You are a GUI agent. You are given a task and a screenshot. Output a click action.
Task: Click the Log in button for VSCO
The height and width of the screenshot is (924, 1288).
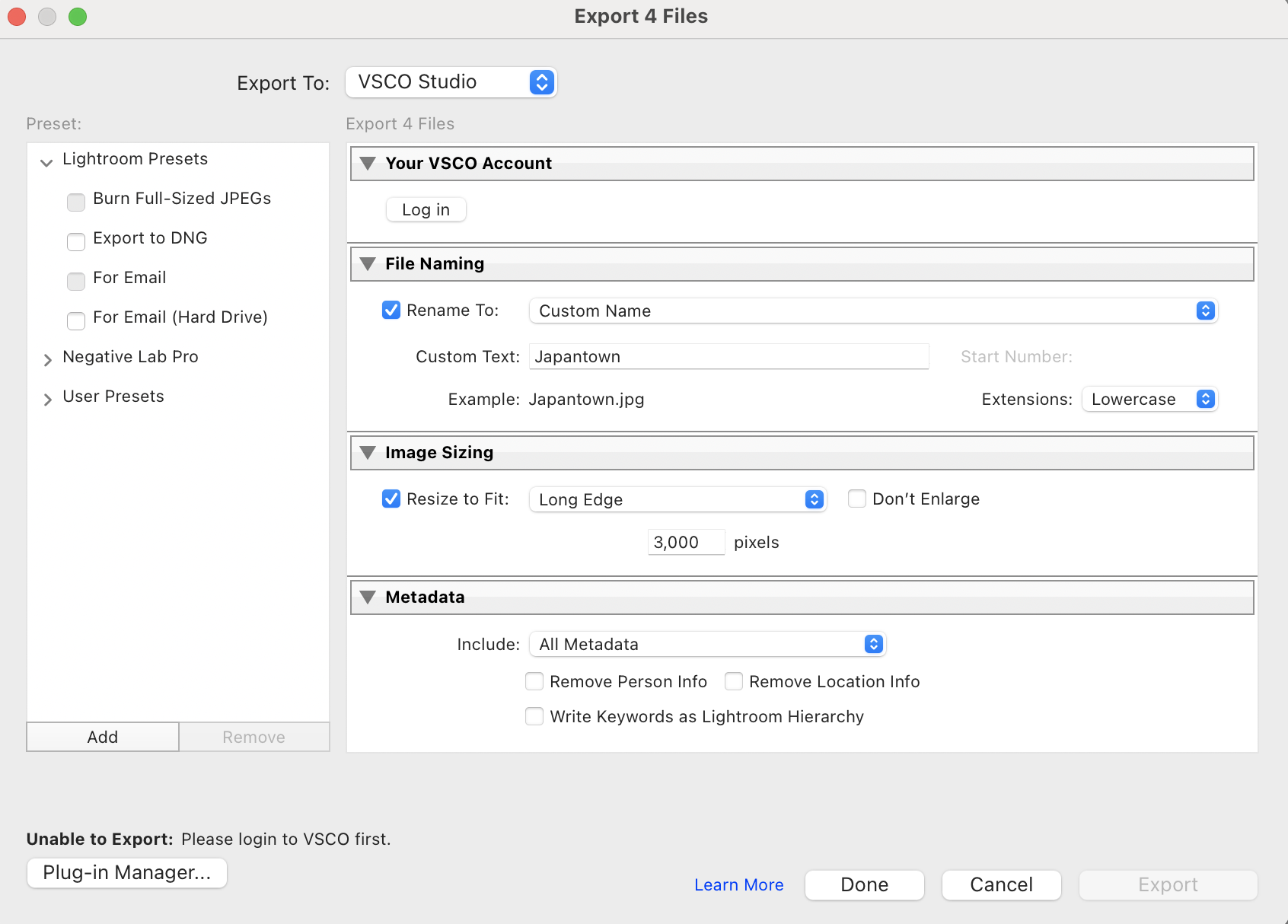[426, 210]
